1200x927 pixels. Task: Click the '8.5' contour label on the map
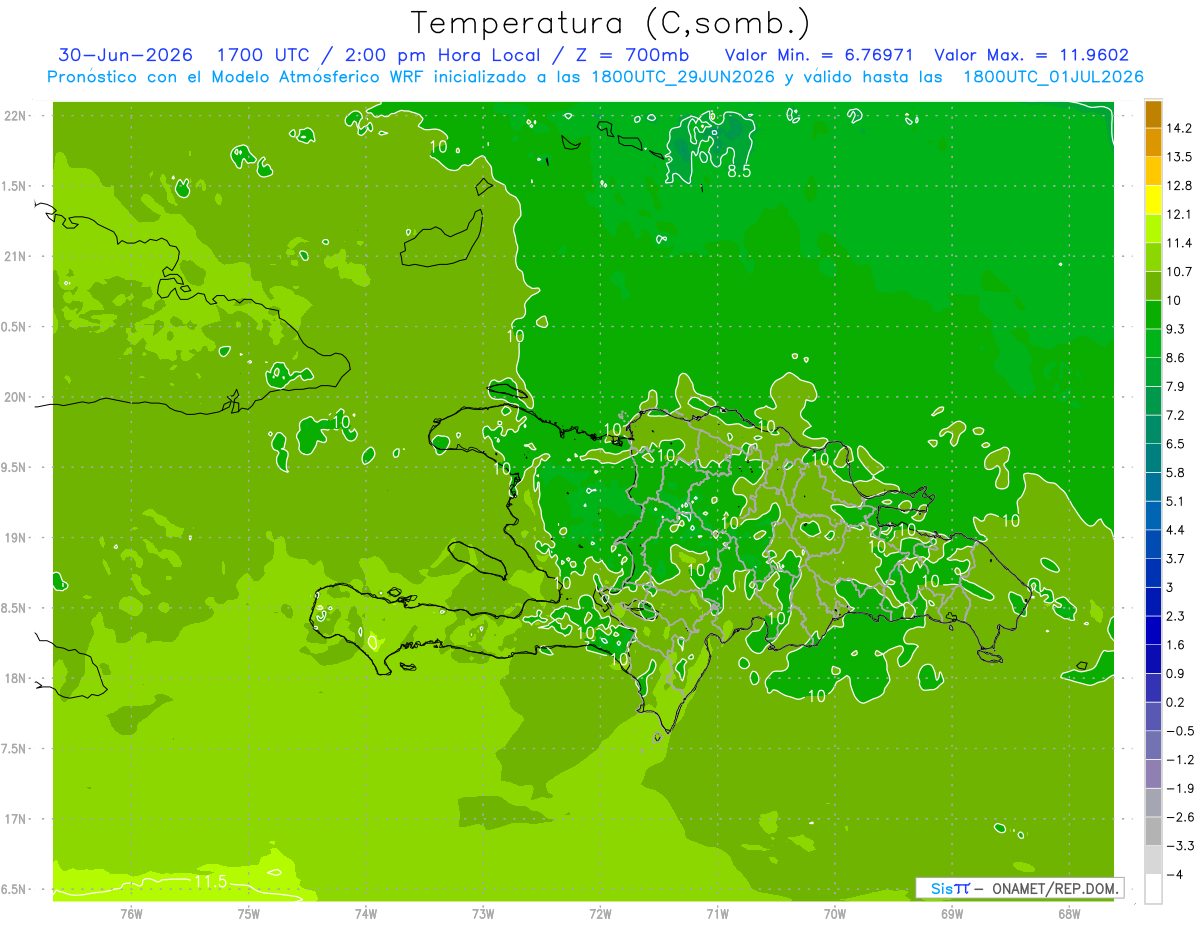(x=739, y=171)
